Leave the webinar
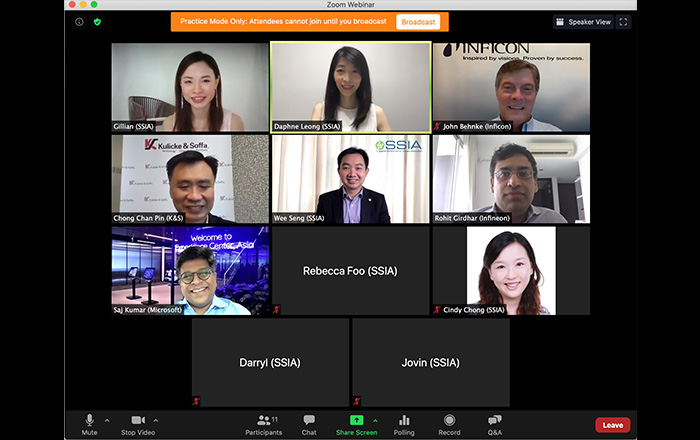The width and height of the screenshot is (700, 440). (x=612, y=425)
